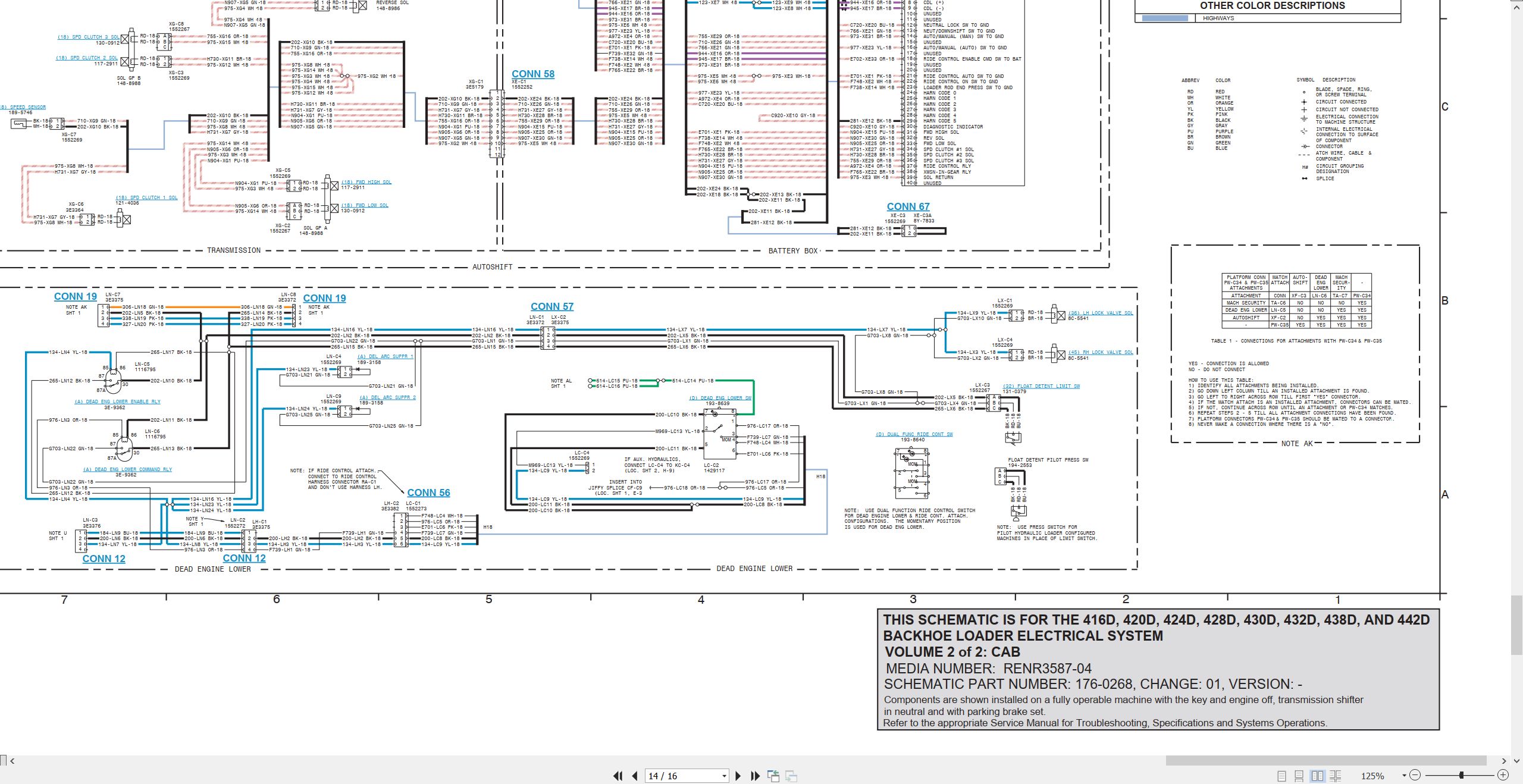
Task: Click the horizontal scroll right arrow
Action: tap(1504, 761)
